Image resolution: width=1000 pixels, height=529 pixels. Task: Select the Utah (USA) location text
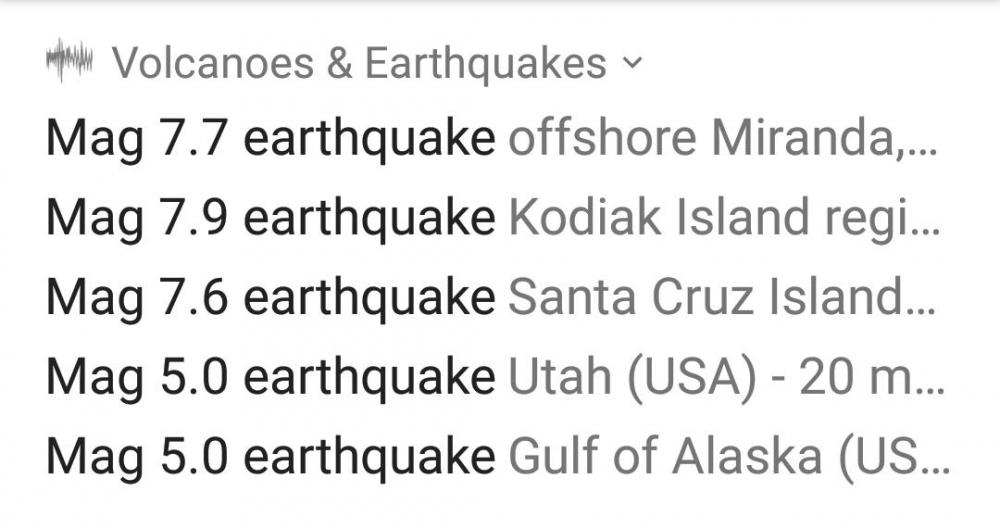point(632,376)
